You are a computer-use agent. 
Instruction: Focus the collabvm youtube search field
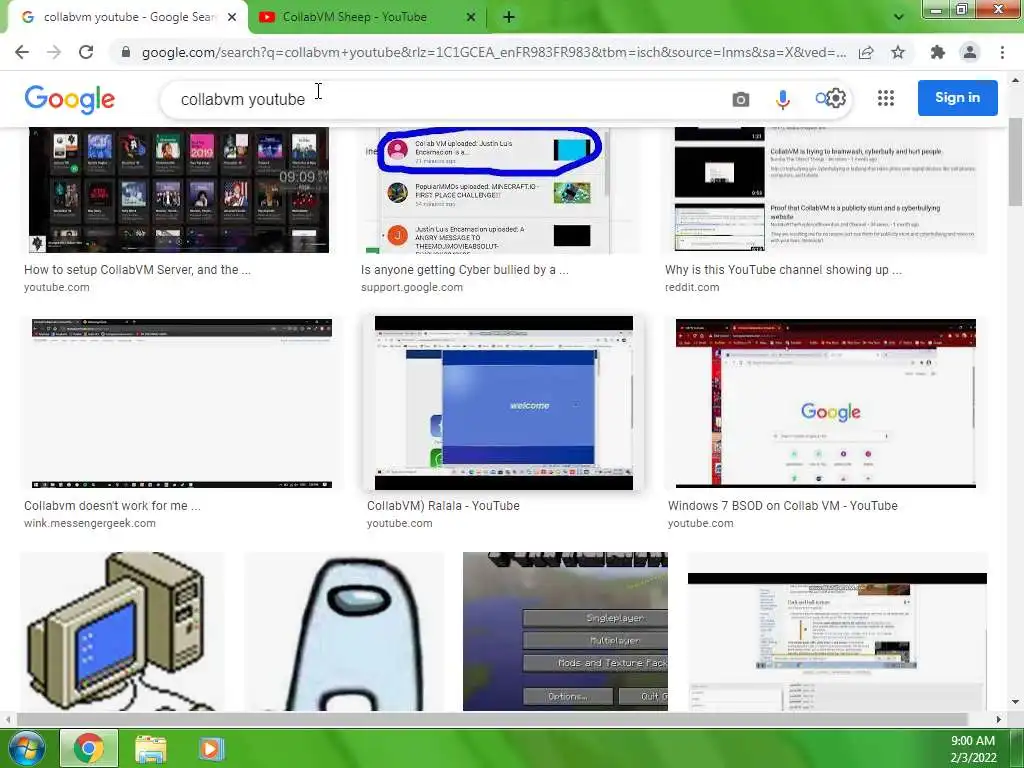click(444, 99)
